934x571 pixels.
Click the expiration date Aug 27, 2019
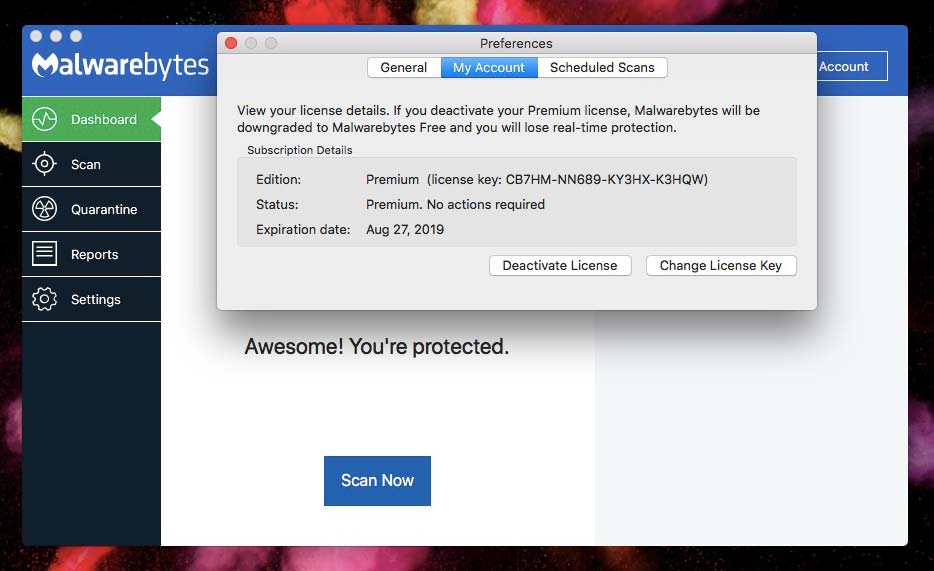(x=405, y=229)
